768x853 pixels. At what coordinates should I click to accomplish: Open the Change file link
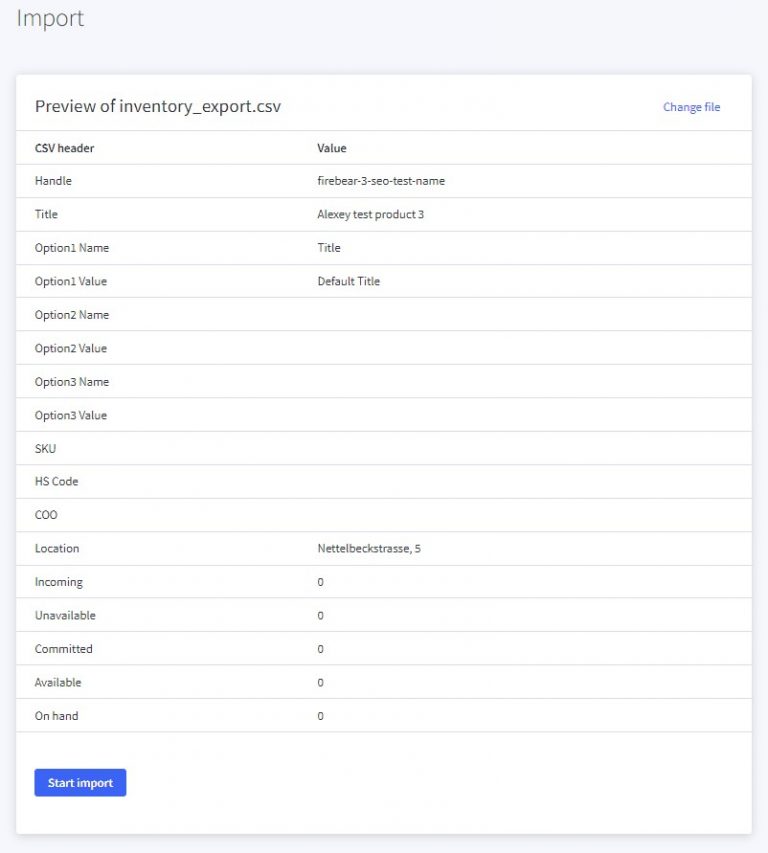[691, 106]
